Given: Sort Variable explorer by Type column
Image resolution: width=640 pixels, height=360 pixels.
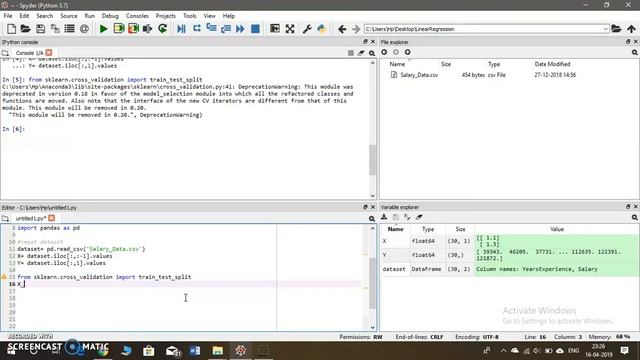Looking at the screenshot, I should point(428,229).
